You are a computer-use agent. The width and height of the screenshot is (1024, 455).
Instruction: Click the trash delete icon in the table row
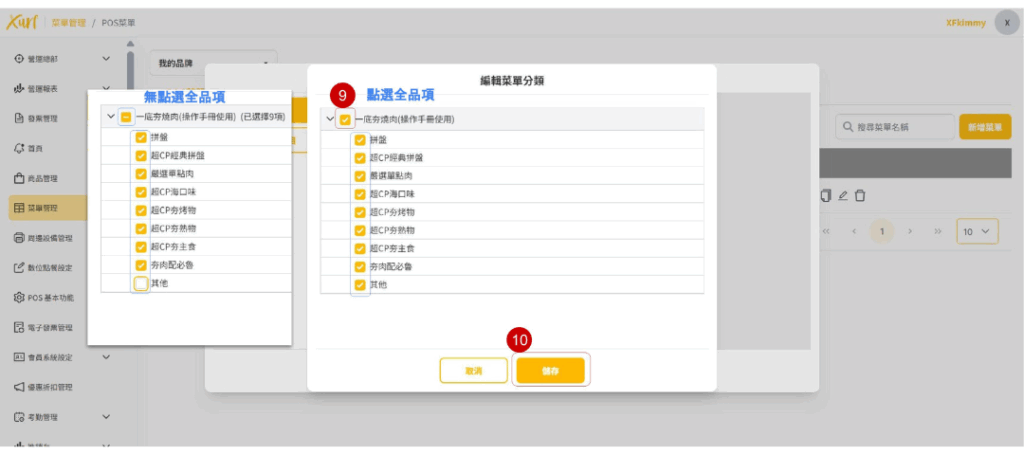coord(860,196)
